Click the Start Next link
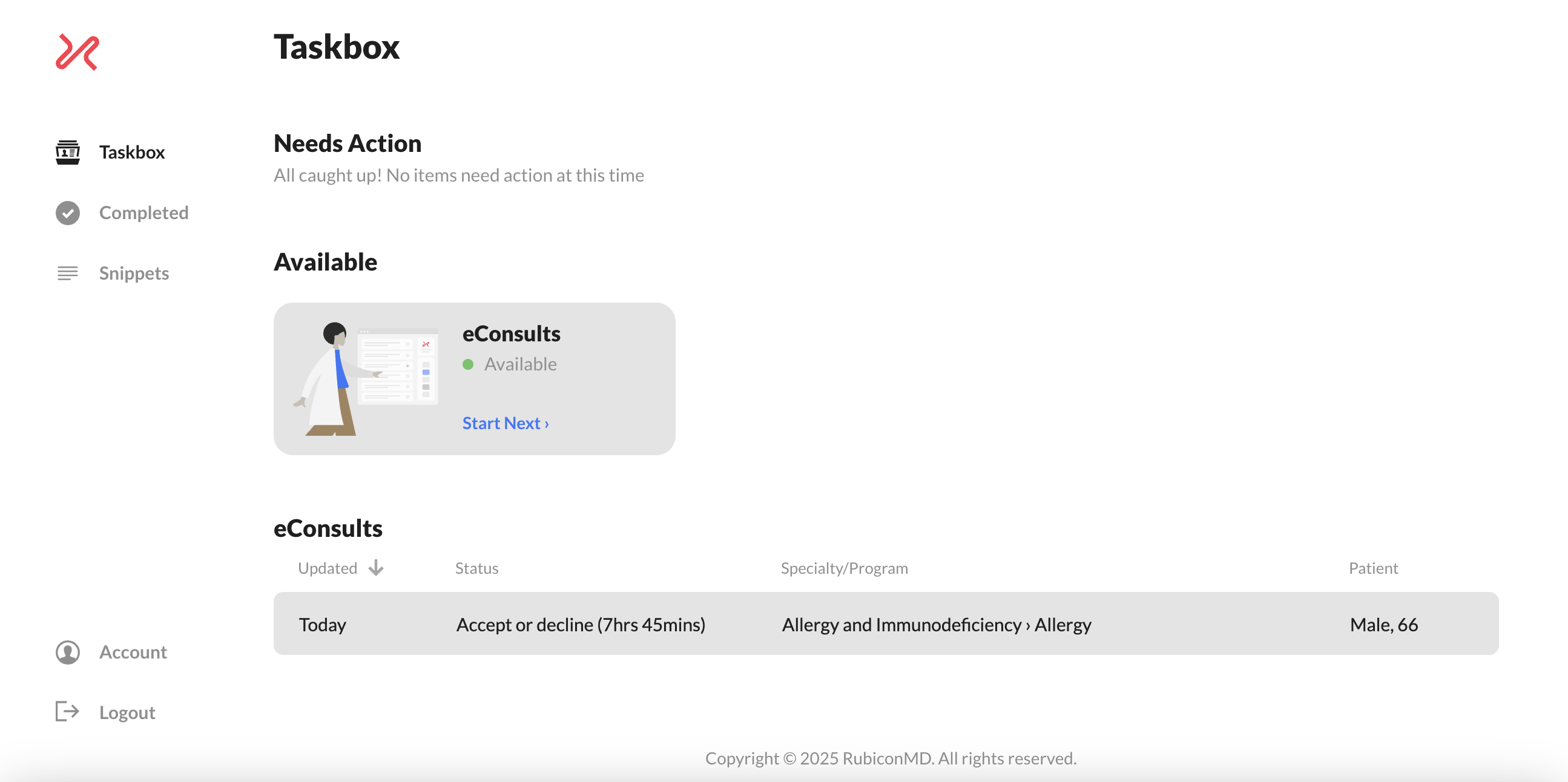The width and height of the screenshot is (1568, 782). [x=506, y=423]
